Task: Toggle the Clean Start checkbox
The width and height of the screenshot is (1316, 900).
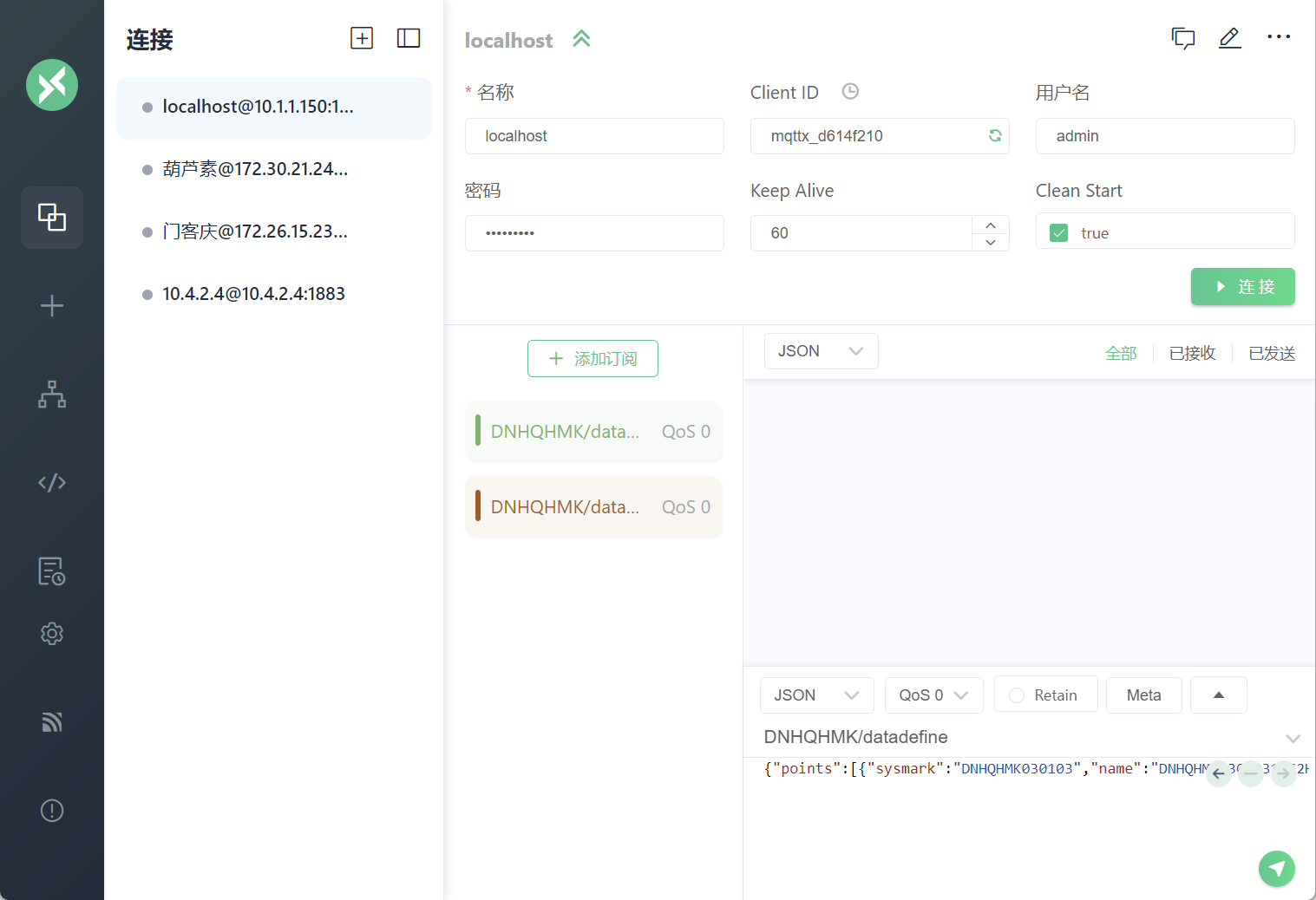Action: (x=1058, y=233)
